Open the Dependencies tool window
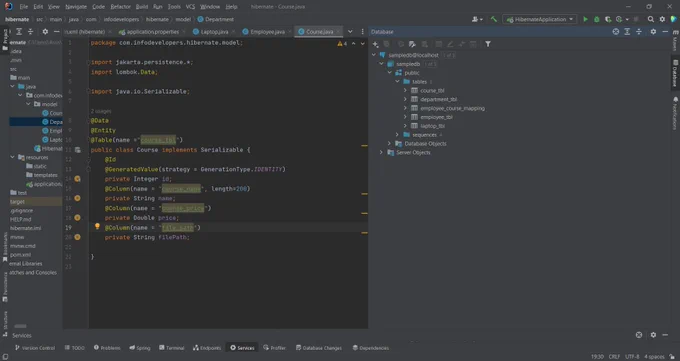This screenshot has height=361, width=680. (x=370, y=348)
